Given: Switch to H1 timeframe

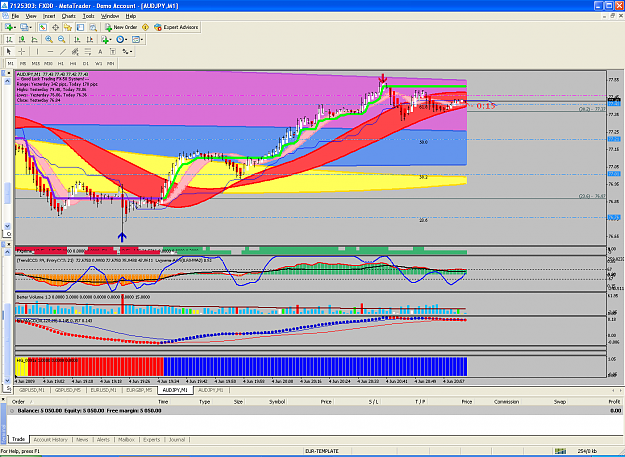Looking at the screenshot, I should 61,63.
